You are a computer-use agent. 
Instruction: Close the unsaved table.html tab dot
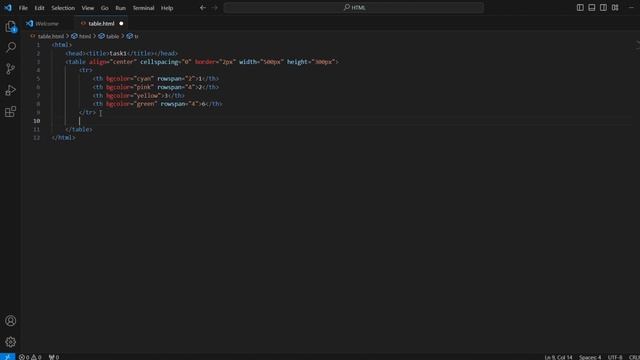(x=121, y=24)
